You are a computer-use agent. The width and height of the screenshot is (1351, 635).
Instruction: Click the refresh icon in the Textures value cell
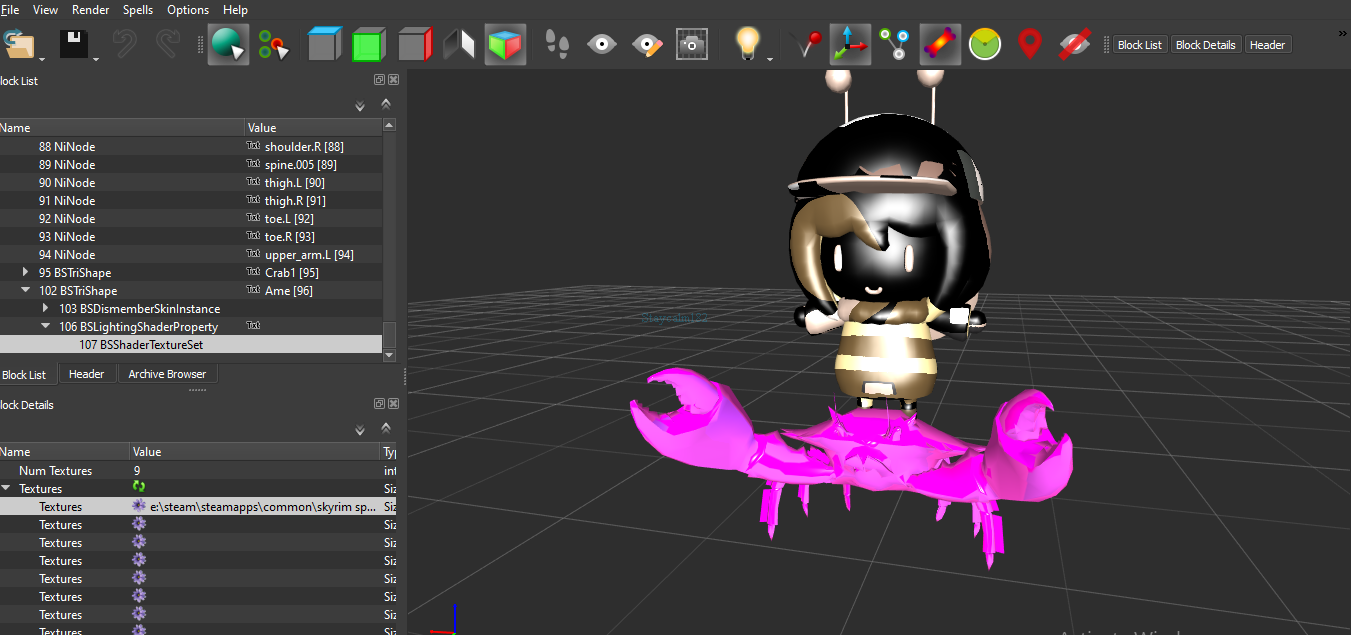tap(139, 487)
